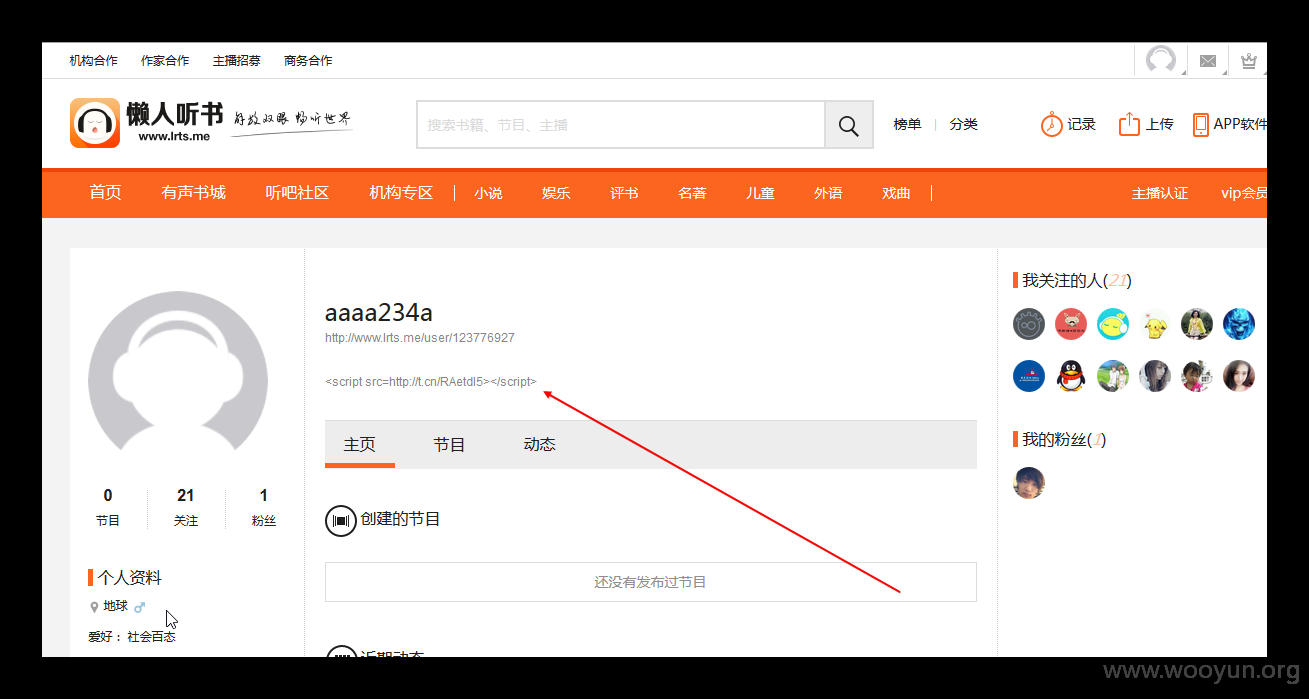
Task: Click the 还没有发布过节目 empty notice
Action: [651, 581]
